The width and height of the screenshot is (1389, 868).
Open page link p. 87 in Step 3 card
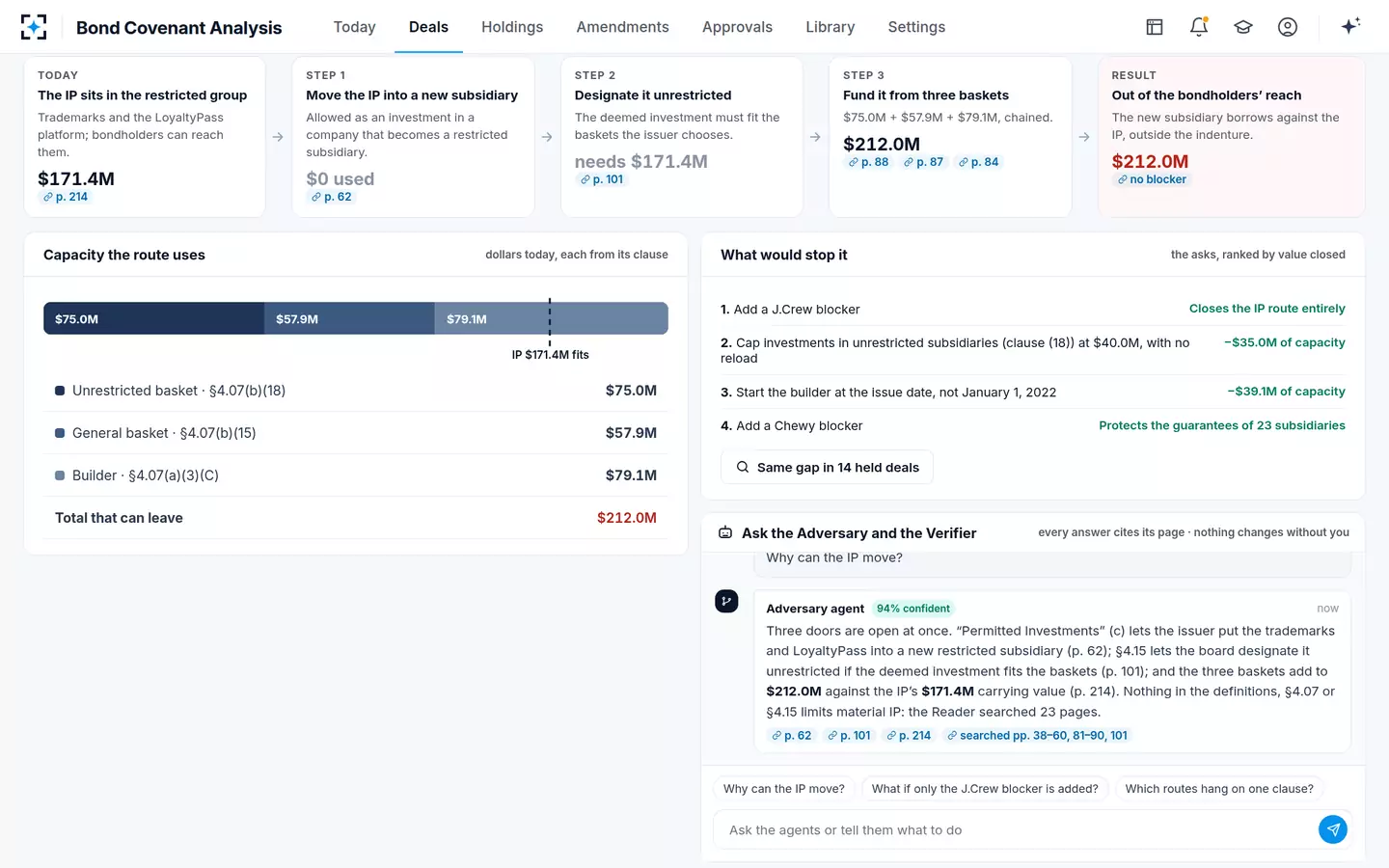[x=923, y=162]
